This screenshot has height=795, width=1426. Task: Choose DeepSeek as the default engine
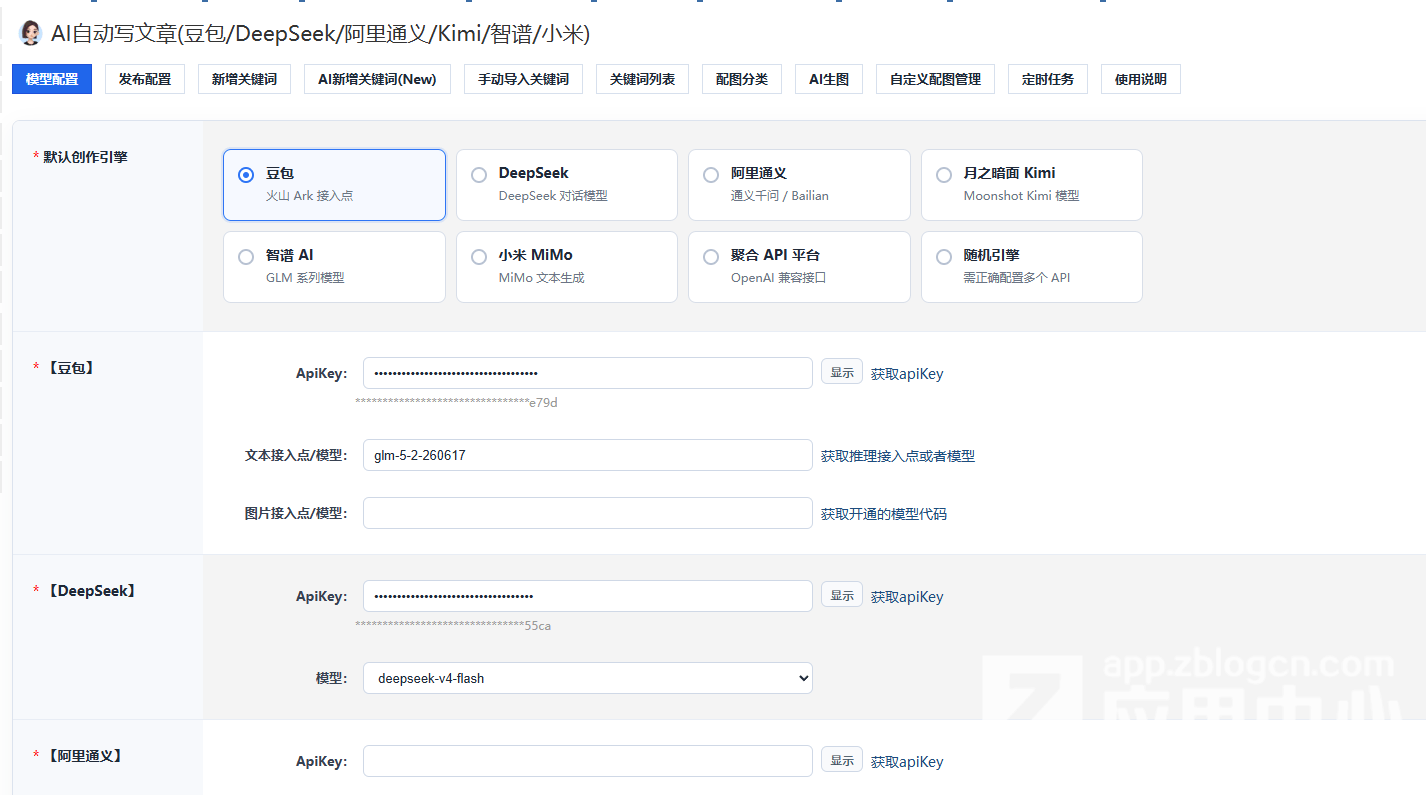point(479,175)
